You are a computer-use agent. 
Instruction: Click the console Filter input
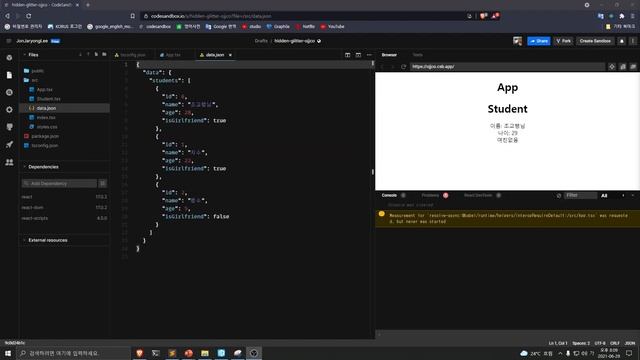point(580,196)
